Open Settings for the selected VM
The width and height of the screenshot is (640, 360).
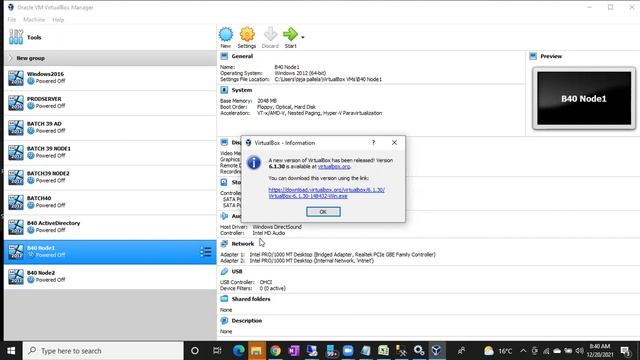(247, 38)
